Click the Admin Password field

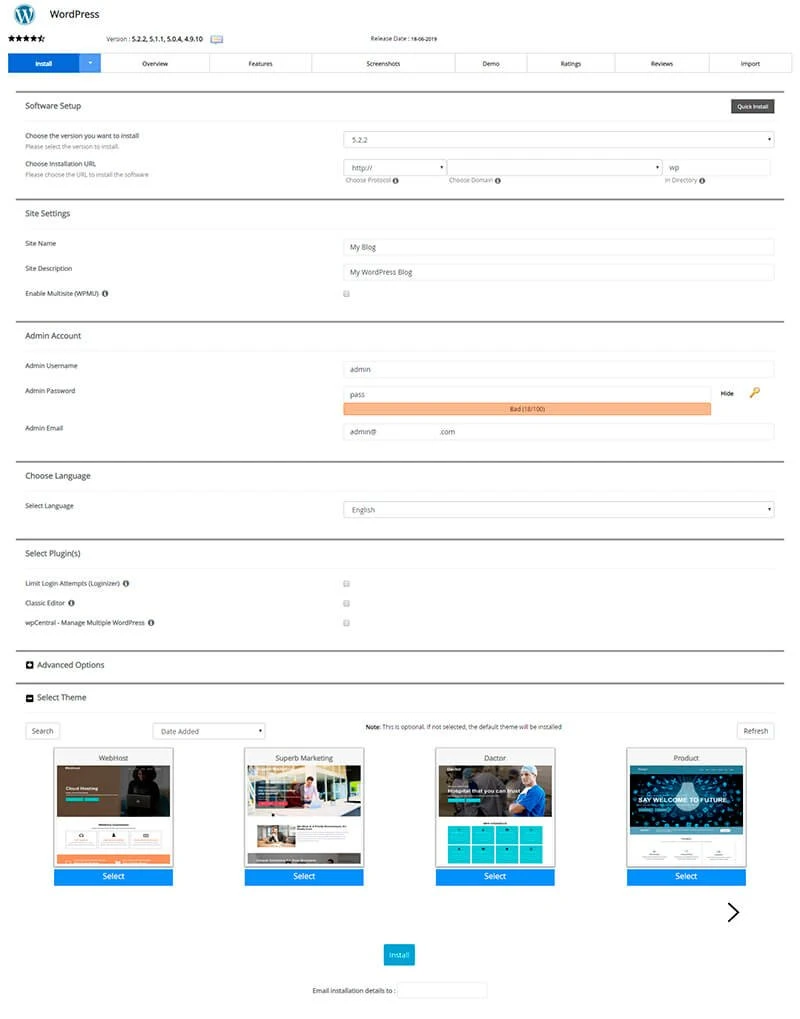click(x=527, y=394)
